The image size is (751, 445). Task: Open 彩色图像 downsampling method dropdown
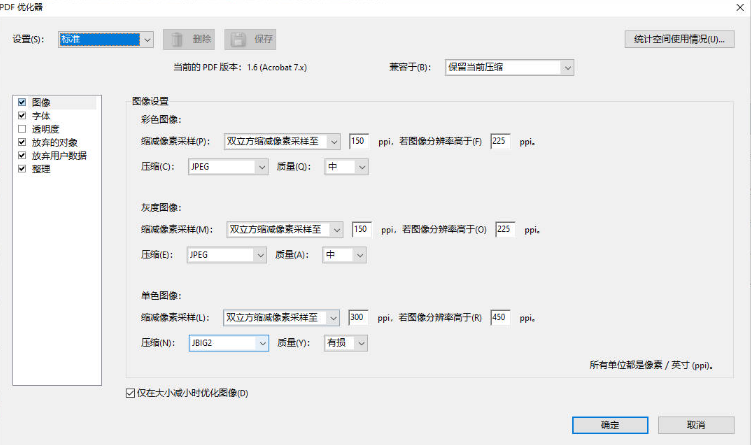point(282,141)
